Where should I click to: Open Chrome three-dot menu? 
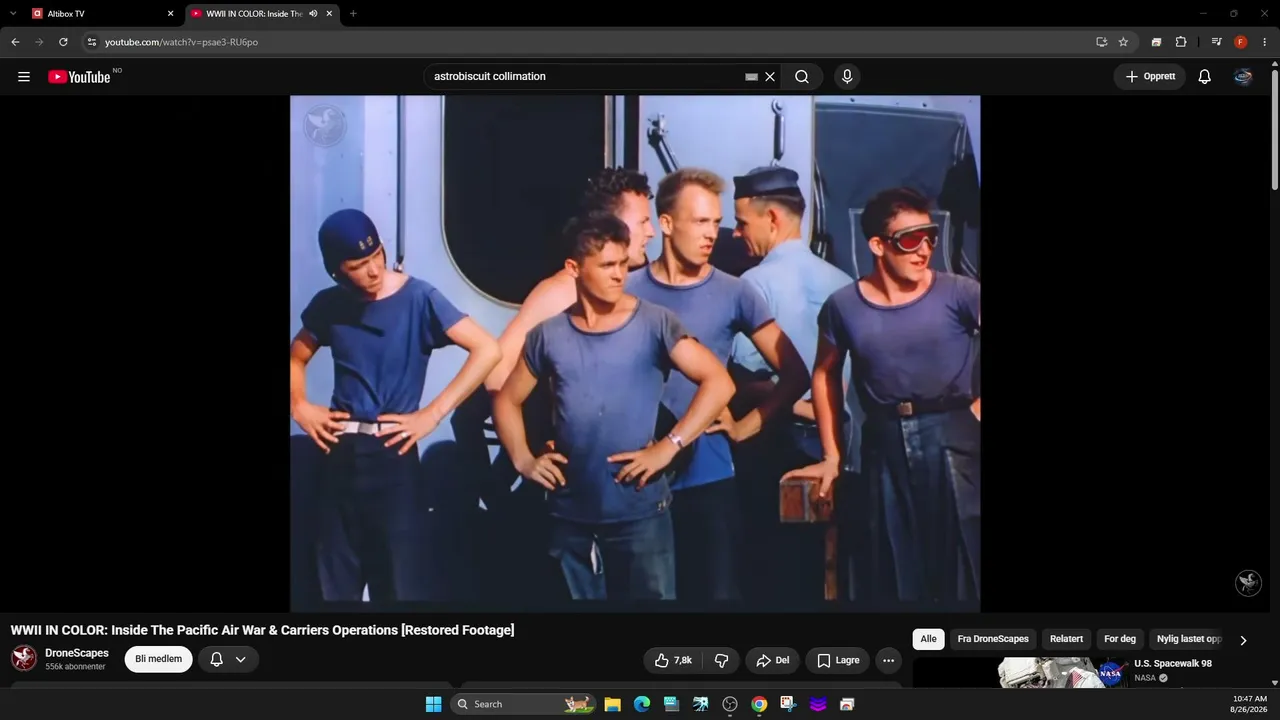point(1265,42)
